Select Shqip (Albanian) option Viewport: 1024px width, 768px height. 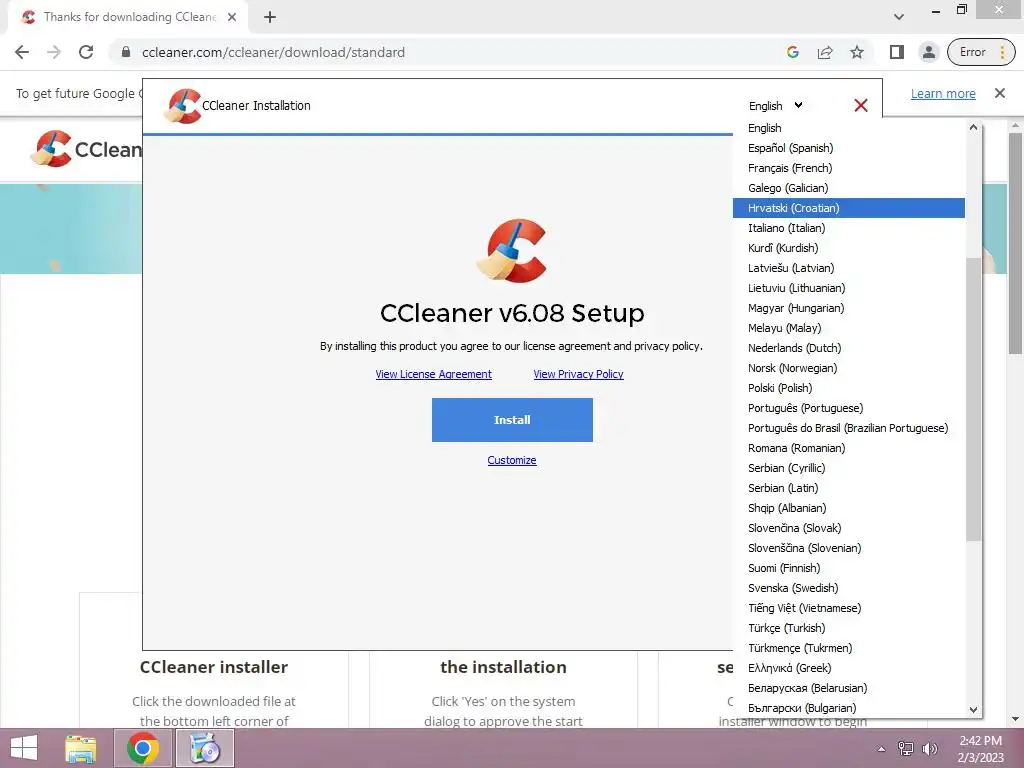(848, 508)
